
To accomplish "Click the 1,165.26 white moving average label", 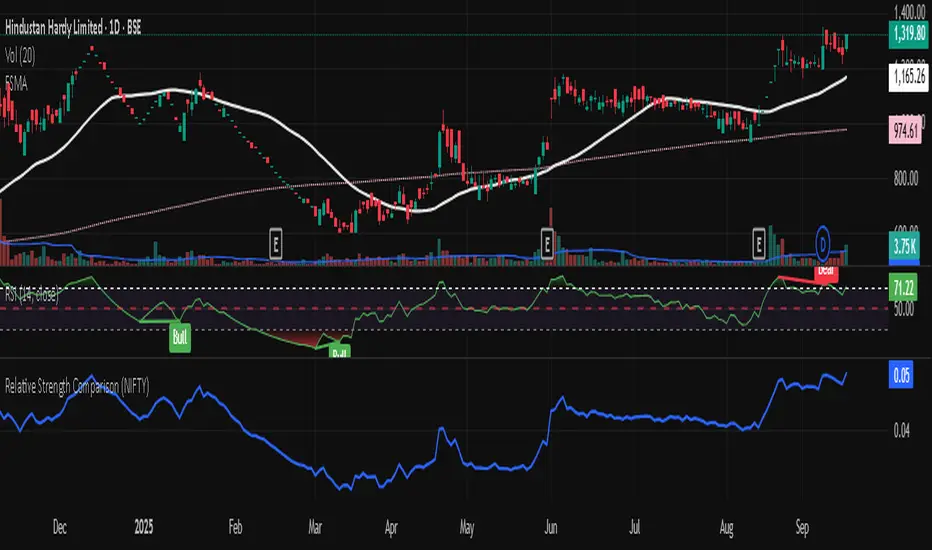I will [x=908, y=76].
